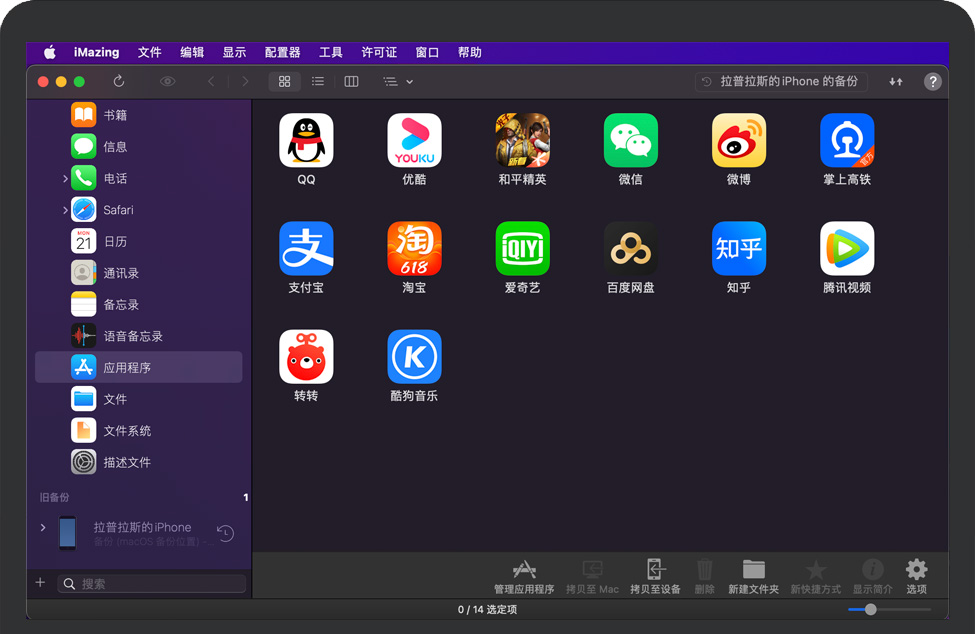Toggle the eye visibility icon in toolbar
This screenshot has height=634, width=975.
(167, 82)
